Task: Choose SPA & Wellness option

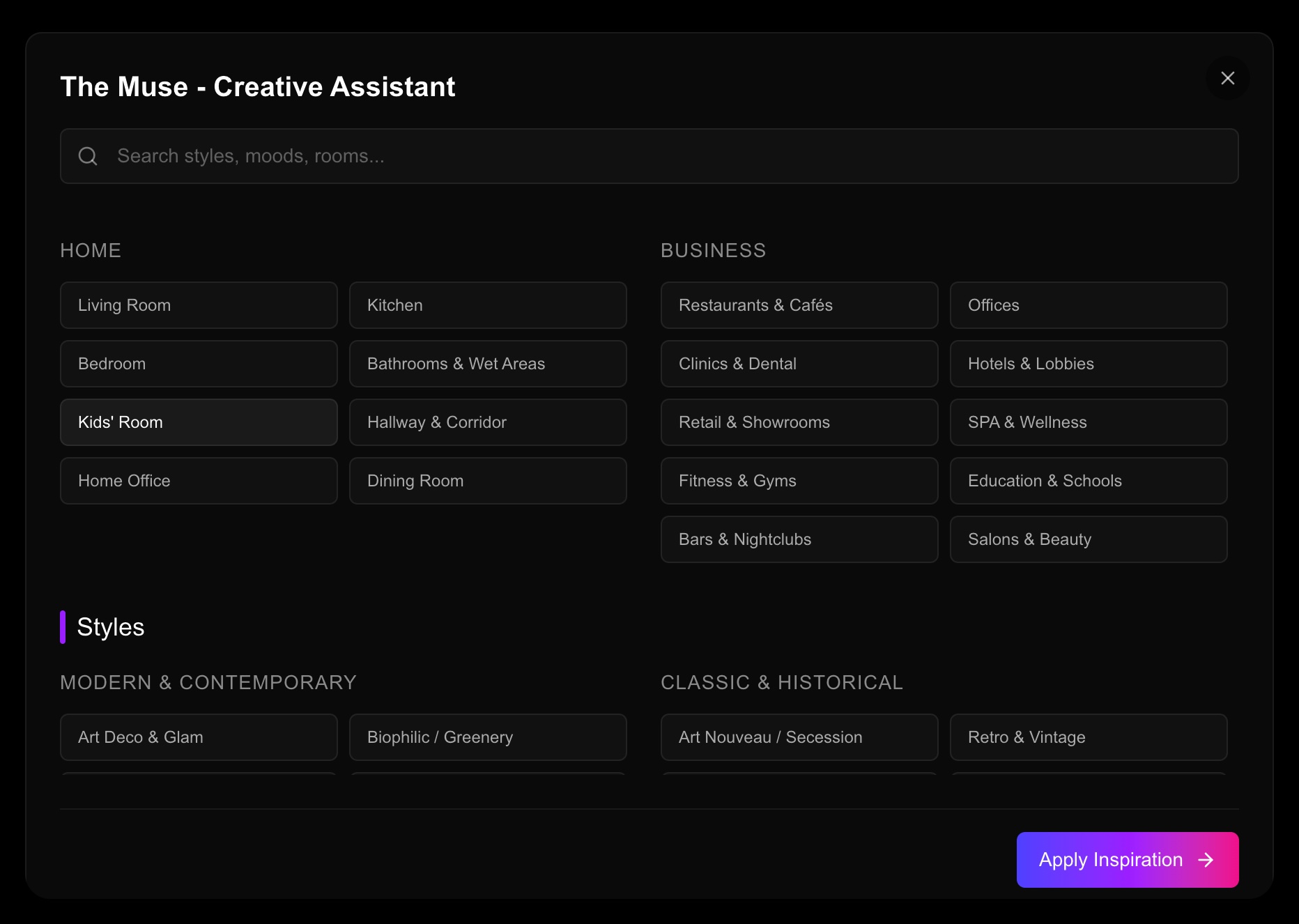Action: click(x=1088, y=422)
